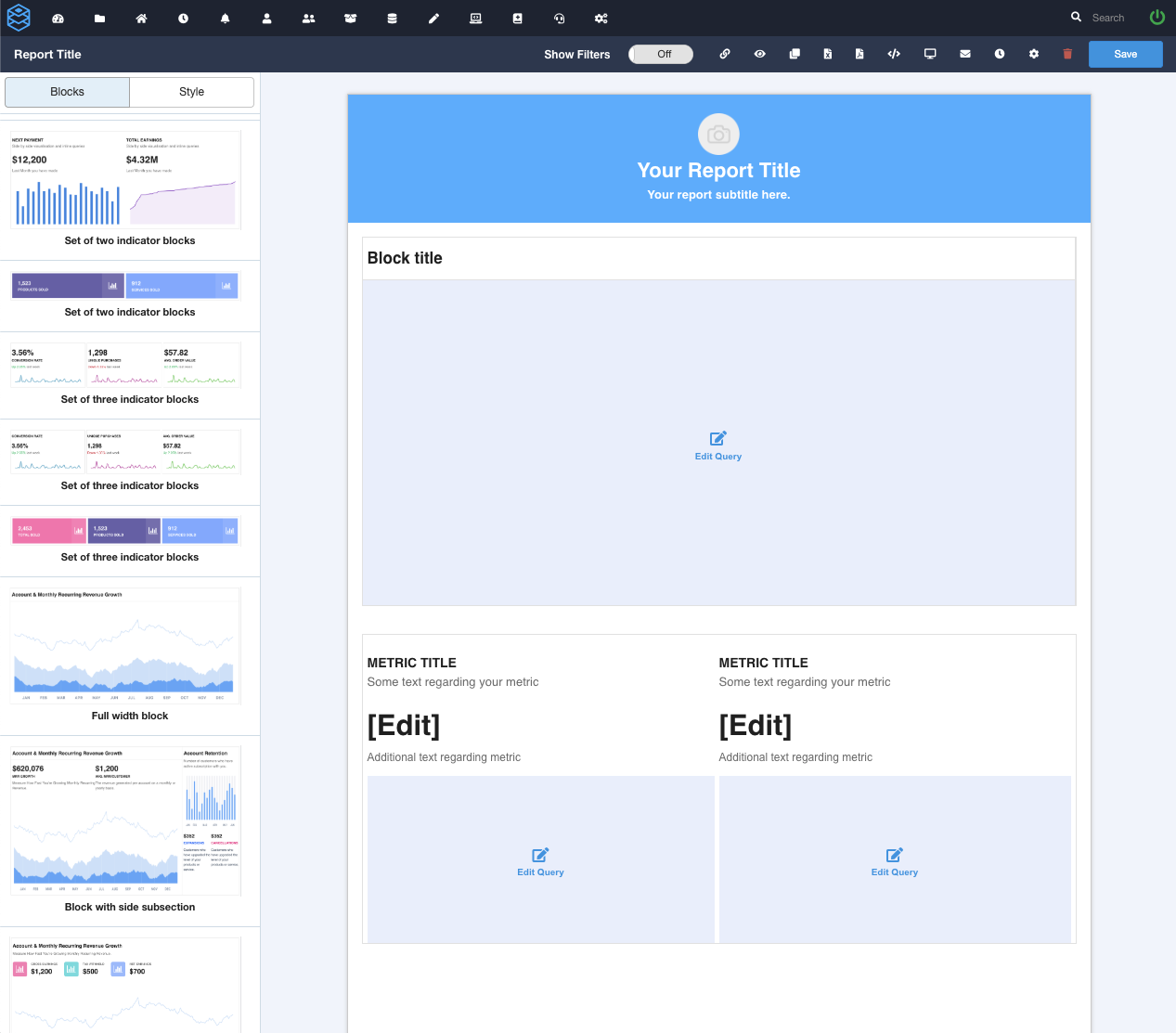Switch to the Style tab

pyautogui.click(x=192, y=92)
